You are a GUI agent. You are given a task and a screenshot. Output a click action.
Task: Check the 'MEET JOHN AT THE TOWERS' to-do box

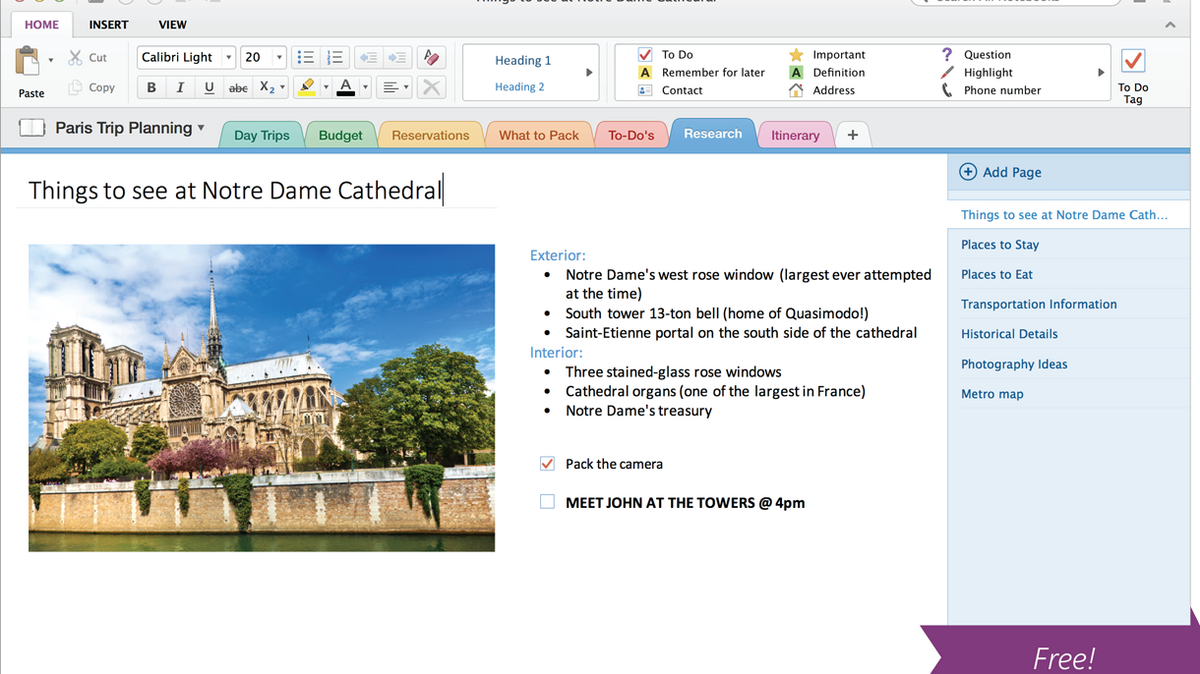coord(547,501)
